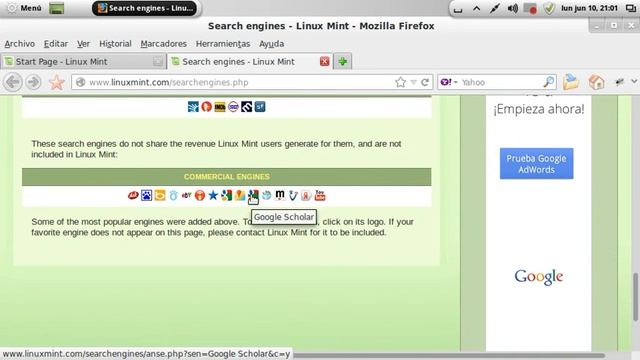Switch to the Start Page - Linux Mint tab
The width and height of the screenshot is (640, 360).
click(x=83, y=62)
